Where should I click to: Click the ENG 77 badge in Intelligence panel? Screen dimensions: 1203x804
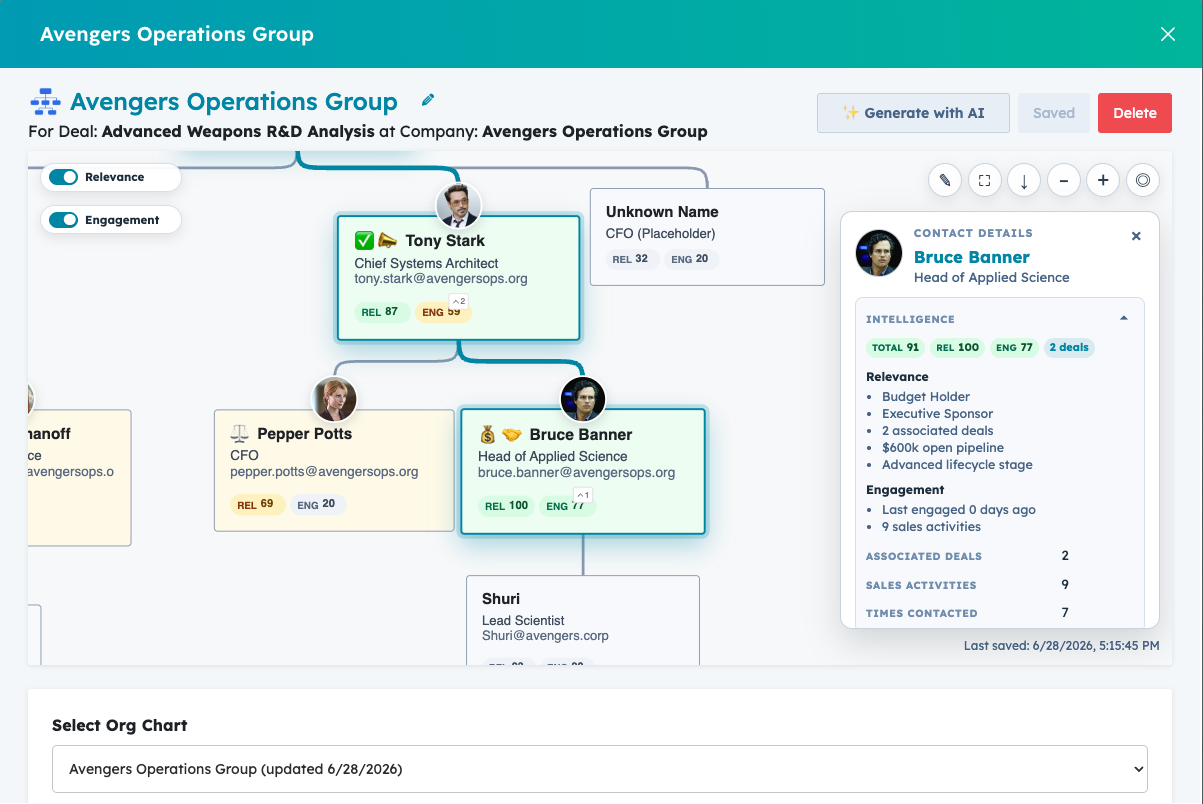point(1013,348)
